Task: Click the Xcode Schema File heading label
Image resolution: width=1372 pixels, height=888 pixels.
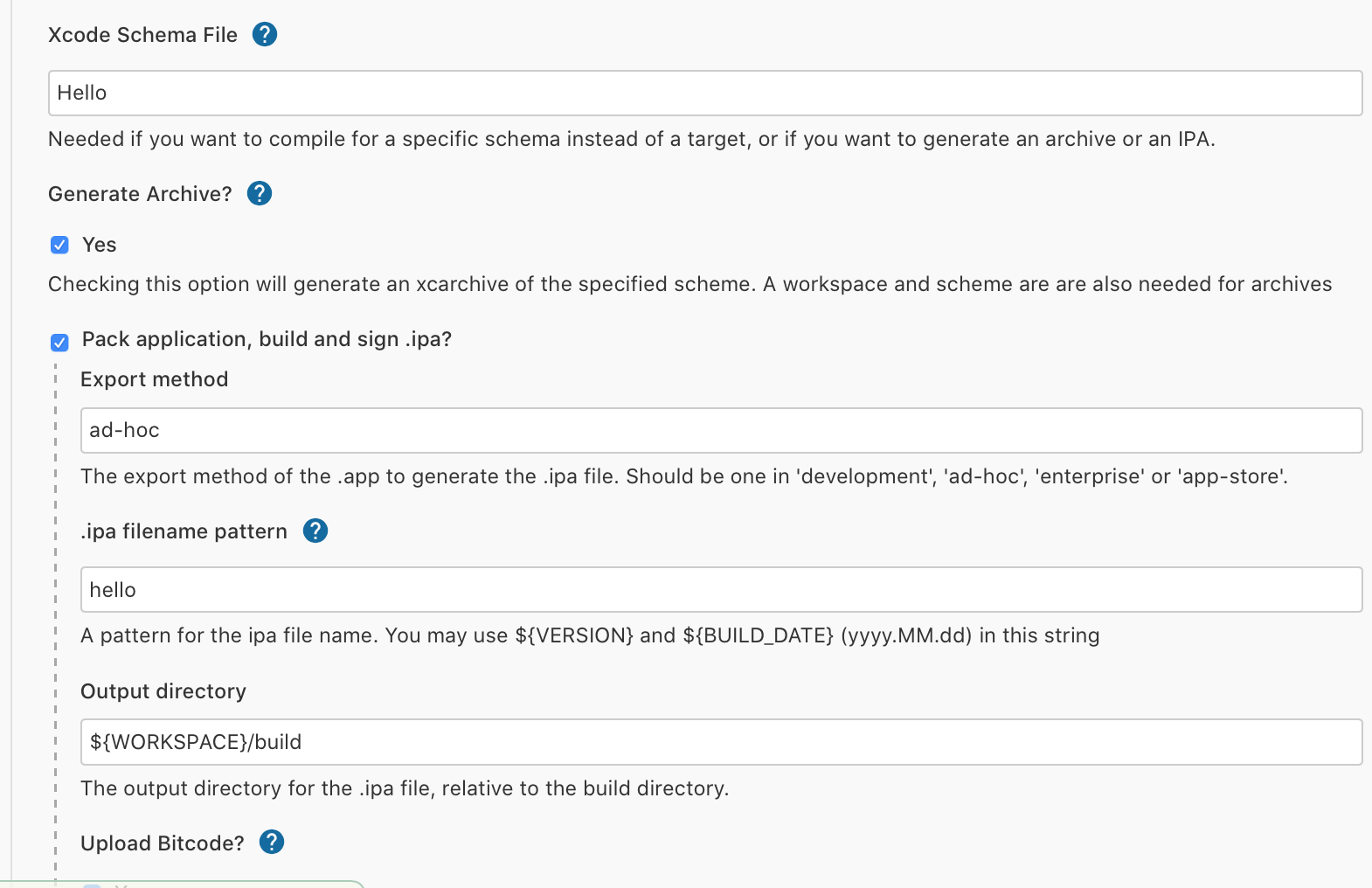Action: point(142,35)
